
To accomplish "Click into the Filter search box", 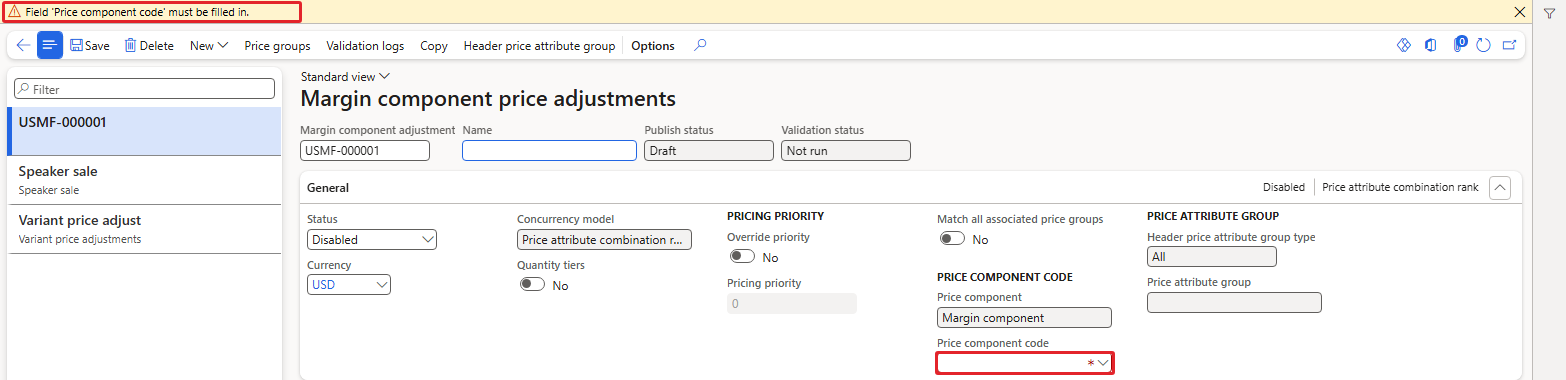I will point(144,89).
